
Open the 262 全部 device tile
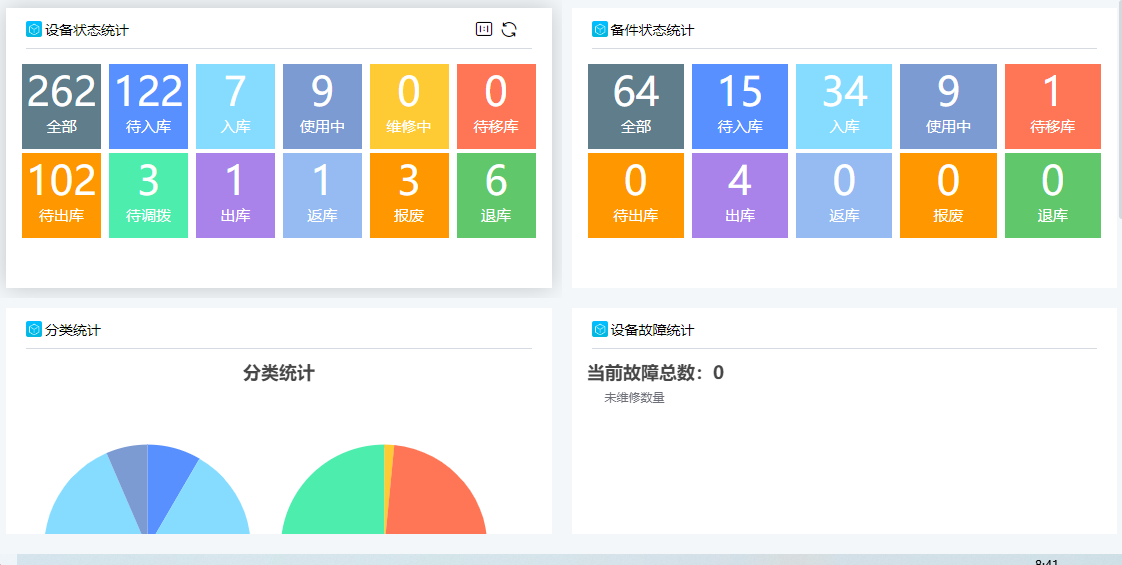point(61,106)
